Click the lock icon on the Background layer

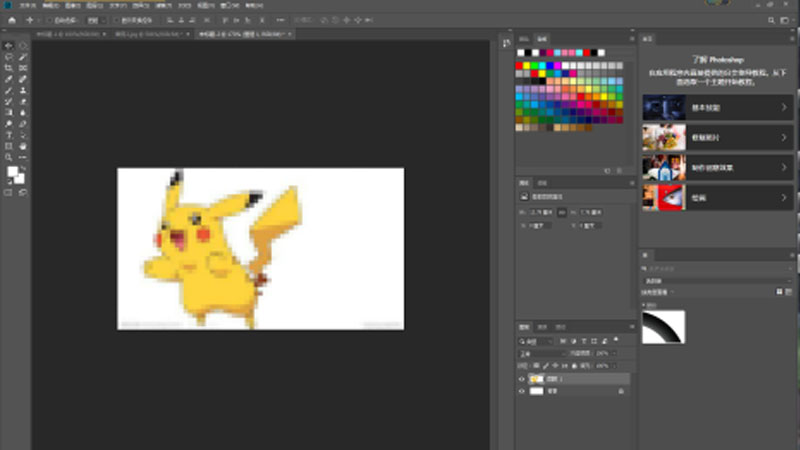click(621, 391)
